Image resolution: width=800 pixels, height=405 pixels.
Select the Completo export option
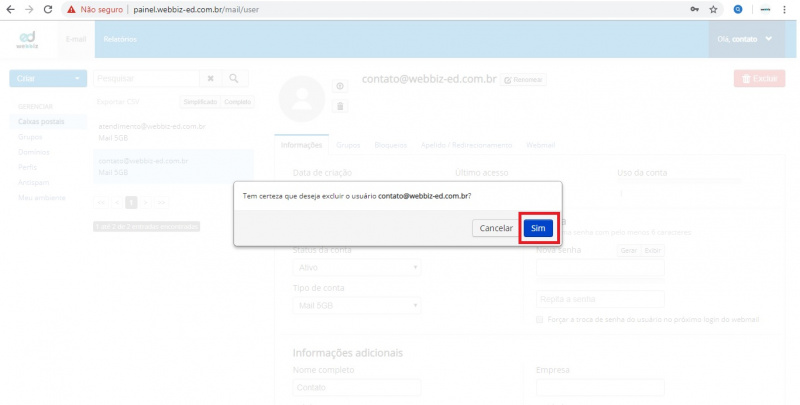point(237,102)
